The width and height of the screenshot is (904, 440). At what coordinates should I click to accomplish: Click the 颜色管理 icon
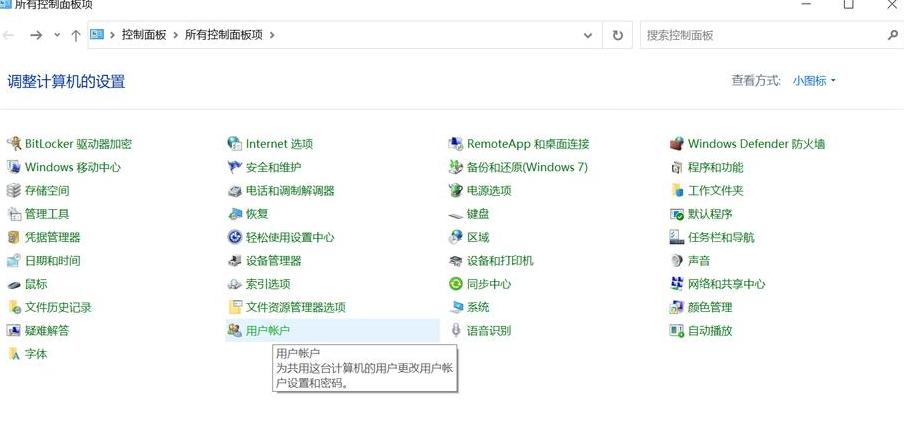pyautogui.click(x=677, y=307)
